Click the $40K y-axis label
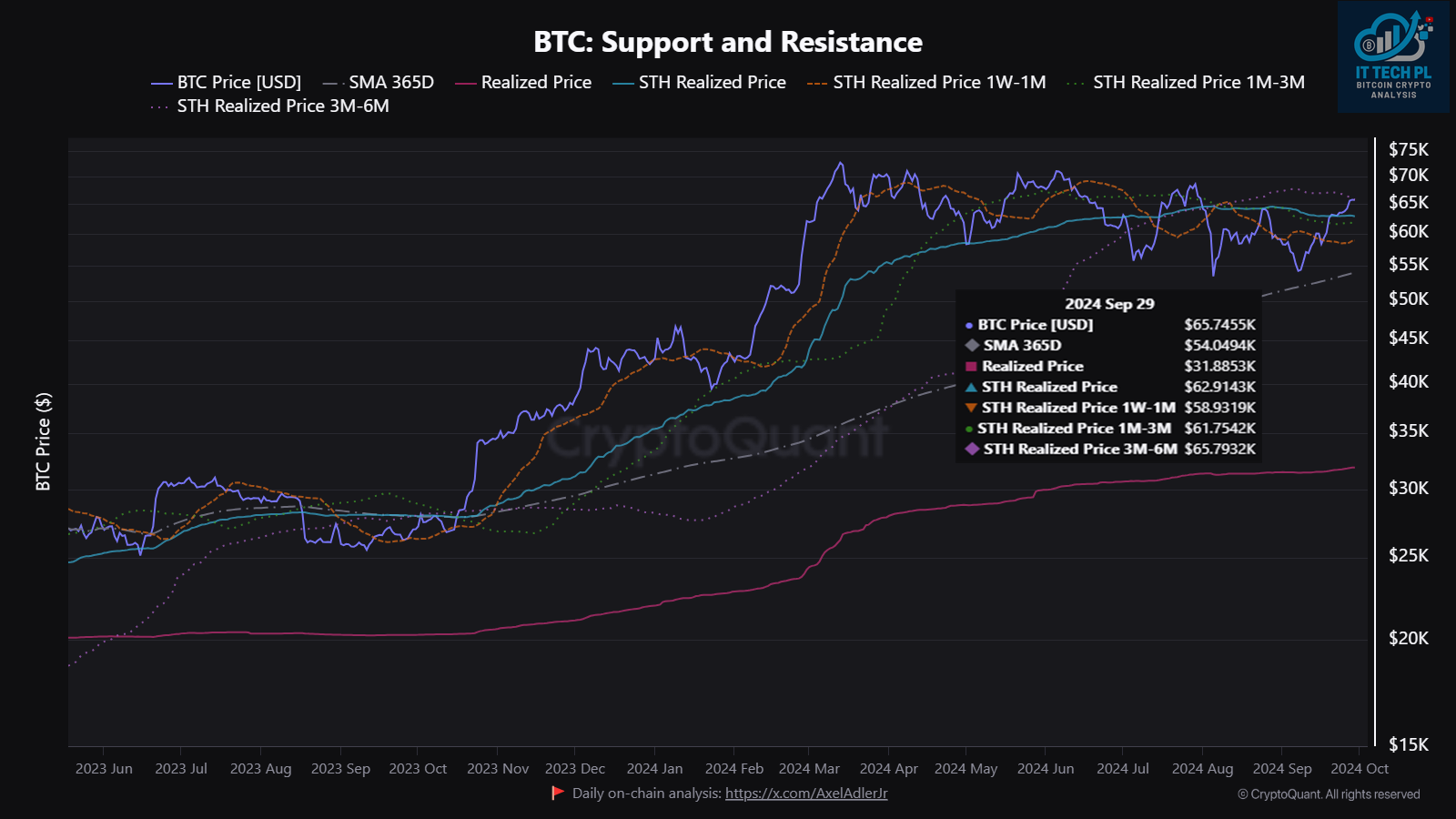 pos(1409,381)
